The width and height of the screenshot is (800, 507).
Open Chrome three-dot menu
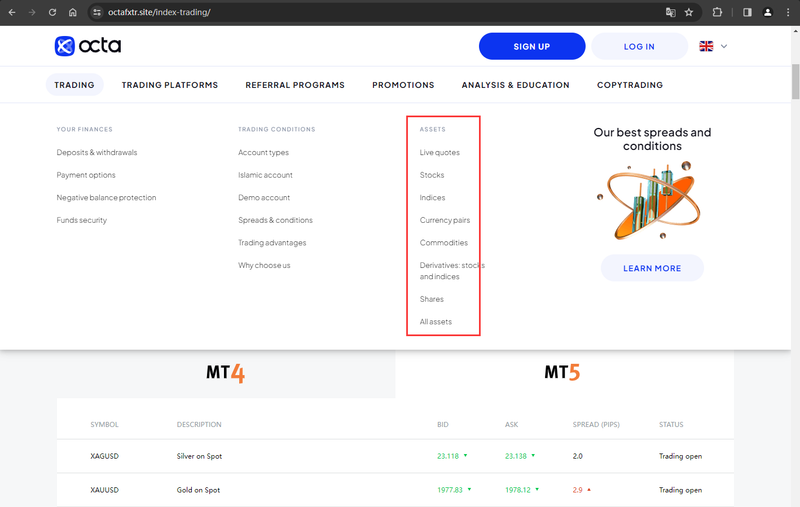pyautogui.click(x=788, y=12)
